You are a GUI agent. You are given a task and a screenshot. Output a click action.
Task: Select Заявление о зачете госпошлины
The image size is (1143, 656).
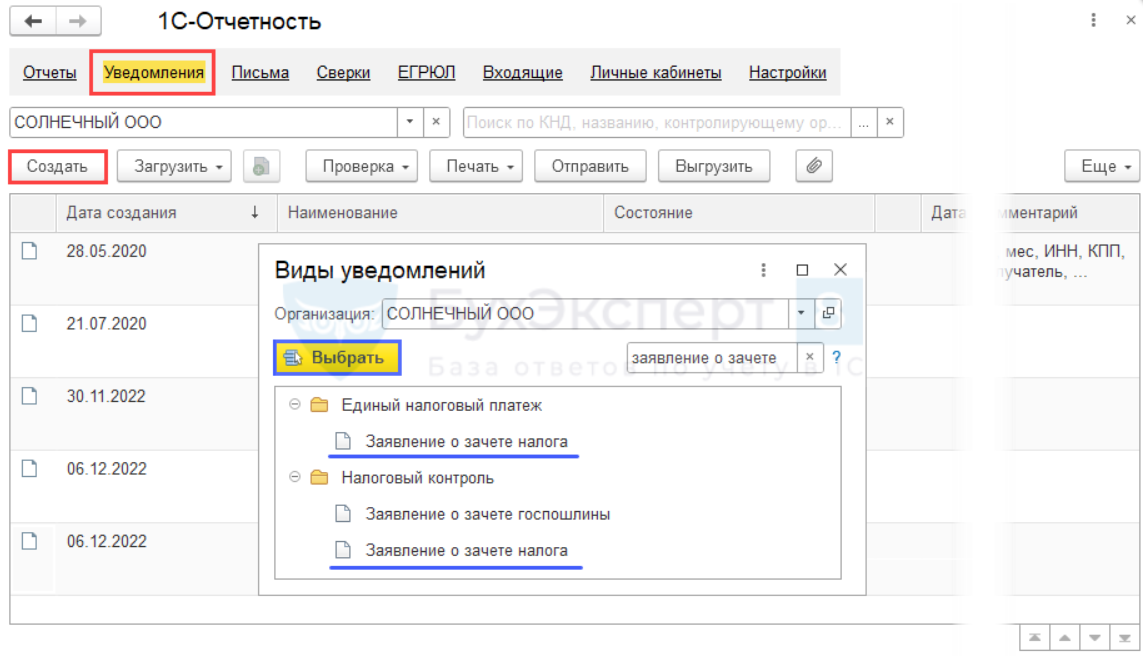click(487, 514)
